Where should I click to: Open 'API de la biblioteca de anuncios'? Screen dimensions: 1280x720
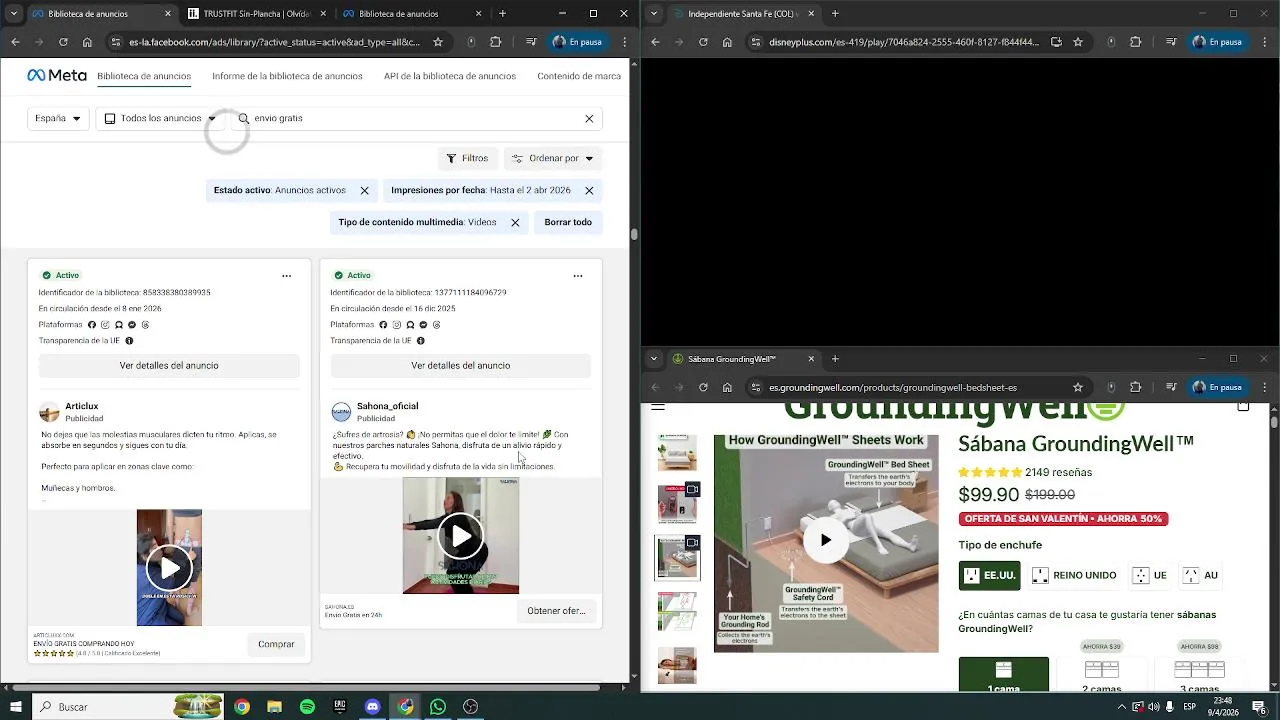pyautogui.click(x=450, y=76)
